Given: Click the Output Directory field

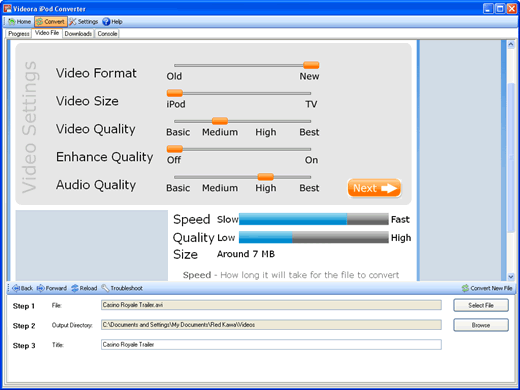Looking at the screenshot, I should 271,325.
